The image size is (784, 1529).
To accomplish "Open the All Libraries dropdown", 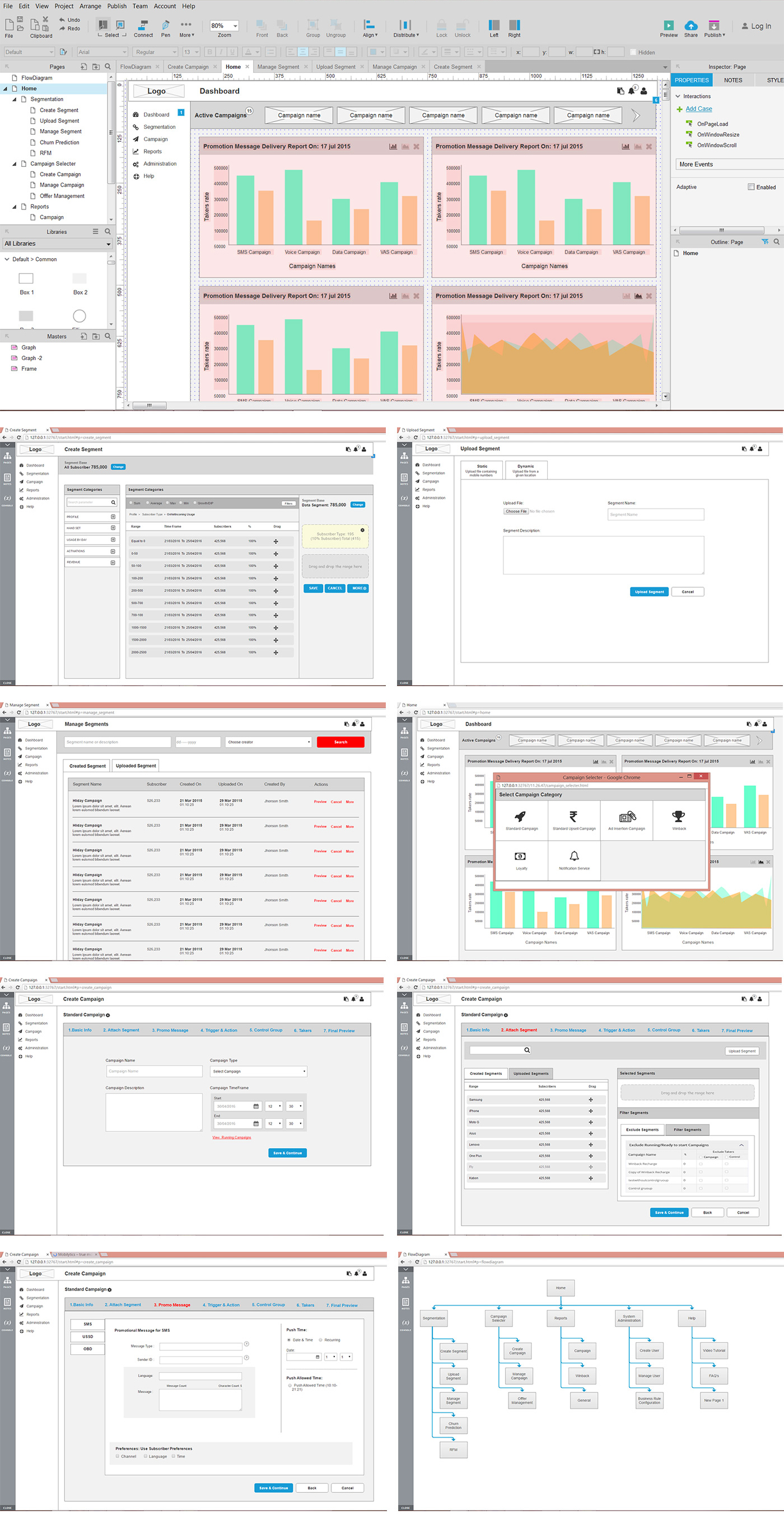I will pyautogui.click(x=57, y=244).
